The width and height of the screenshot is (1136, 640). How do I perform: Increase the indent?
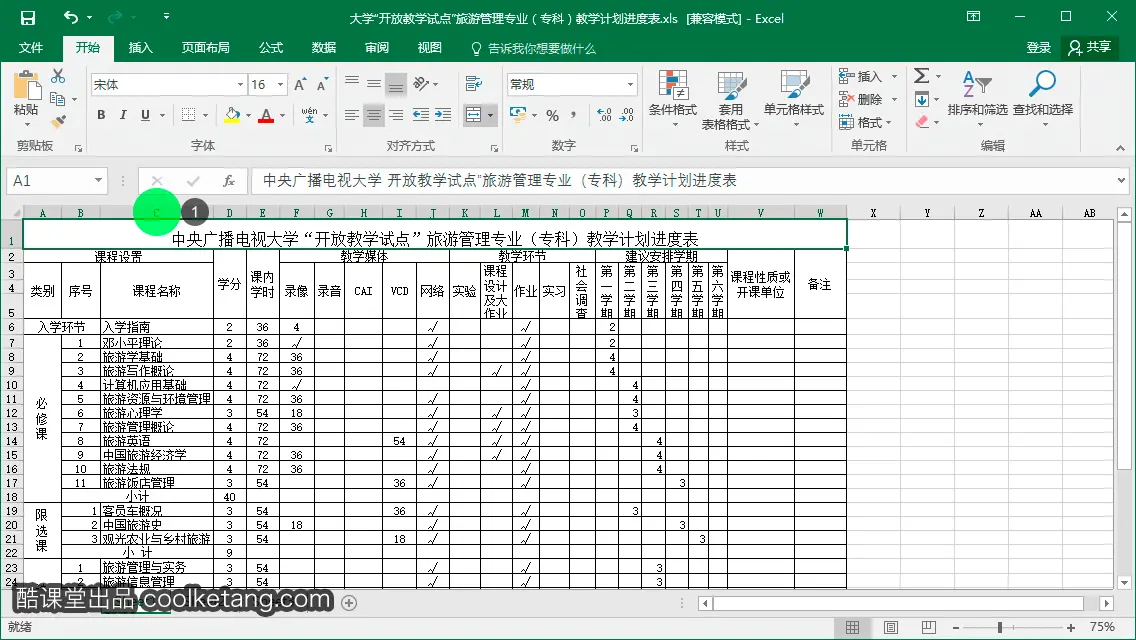[x=443, y=115]
